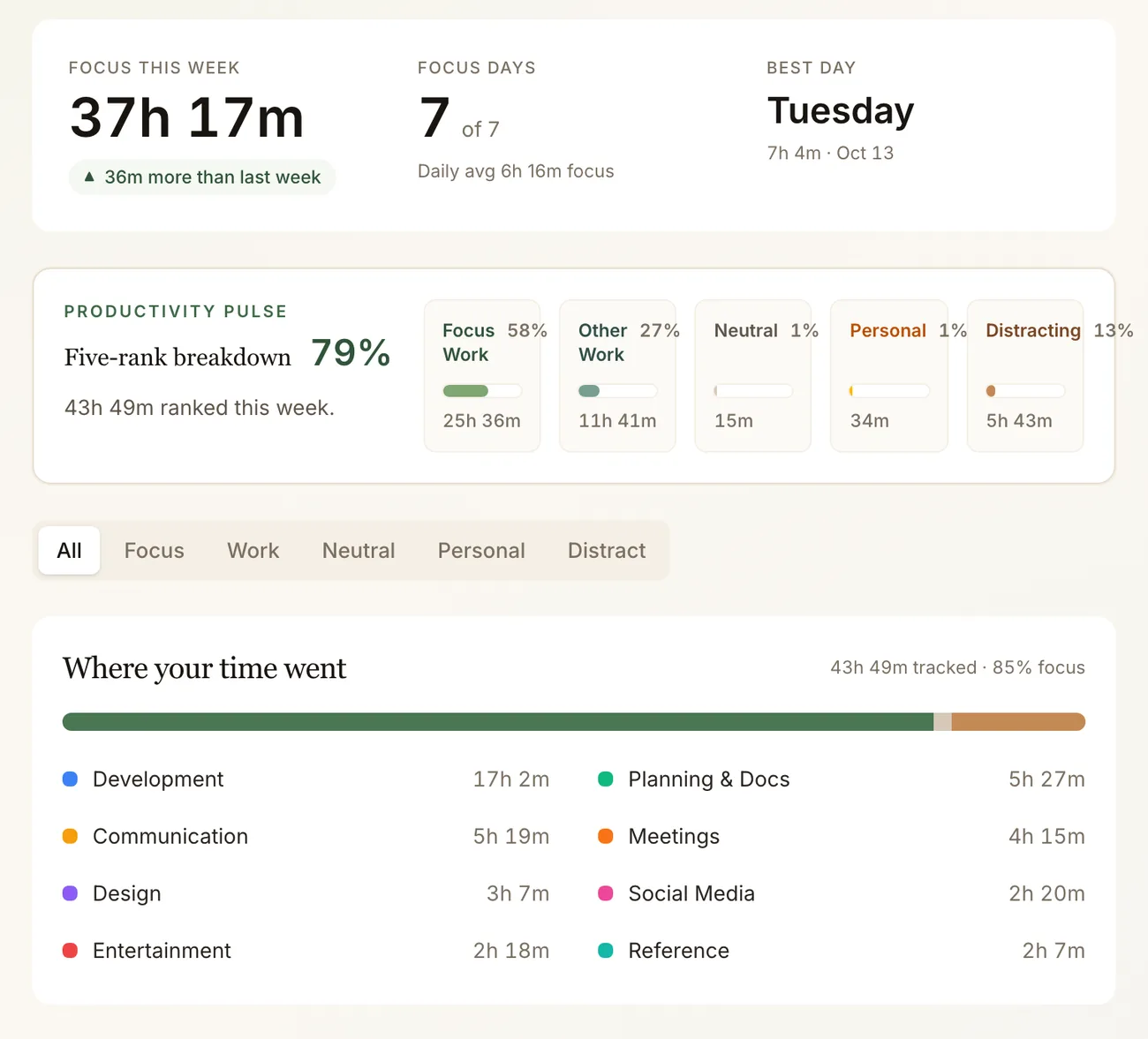The width and height of the screenshot is (1148, 1039).
Task: Click the green Planning & Docs dot
Action: [x=606, y=779]
